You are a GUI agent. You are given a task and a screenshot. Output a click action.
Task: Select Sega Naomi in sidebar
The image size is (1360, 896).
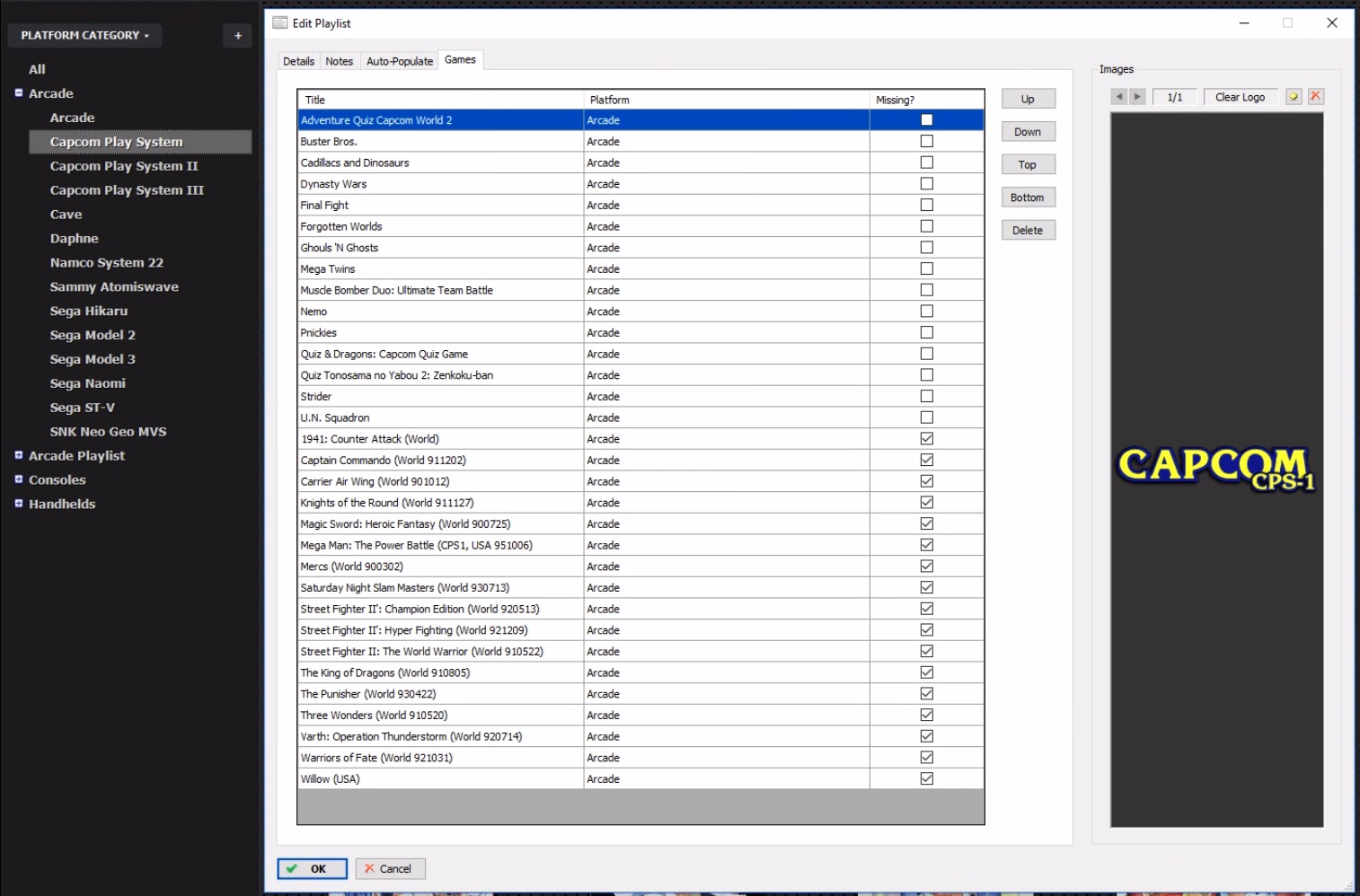pos(88,383)
